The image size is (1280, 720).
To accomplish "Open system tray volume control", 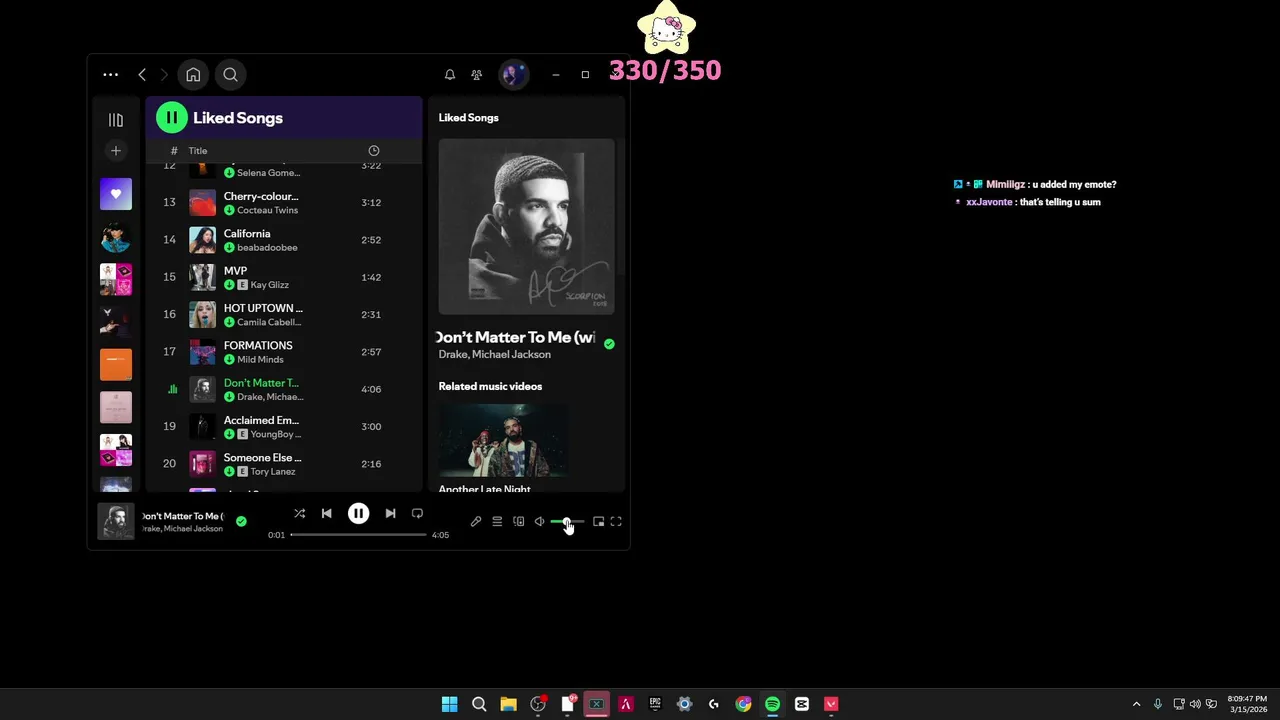I will (x=1195, y=704).
